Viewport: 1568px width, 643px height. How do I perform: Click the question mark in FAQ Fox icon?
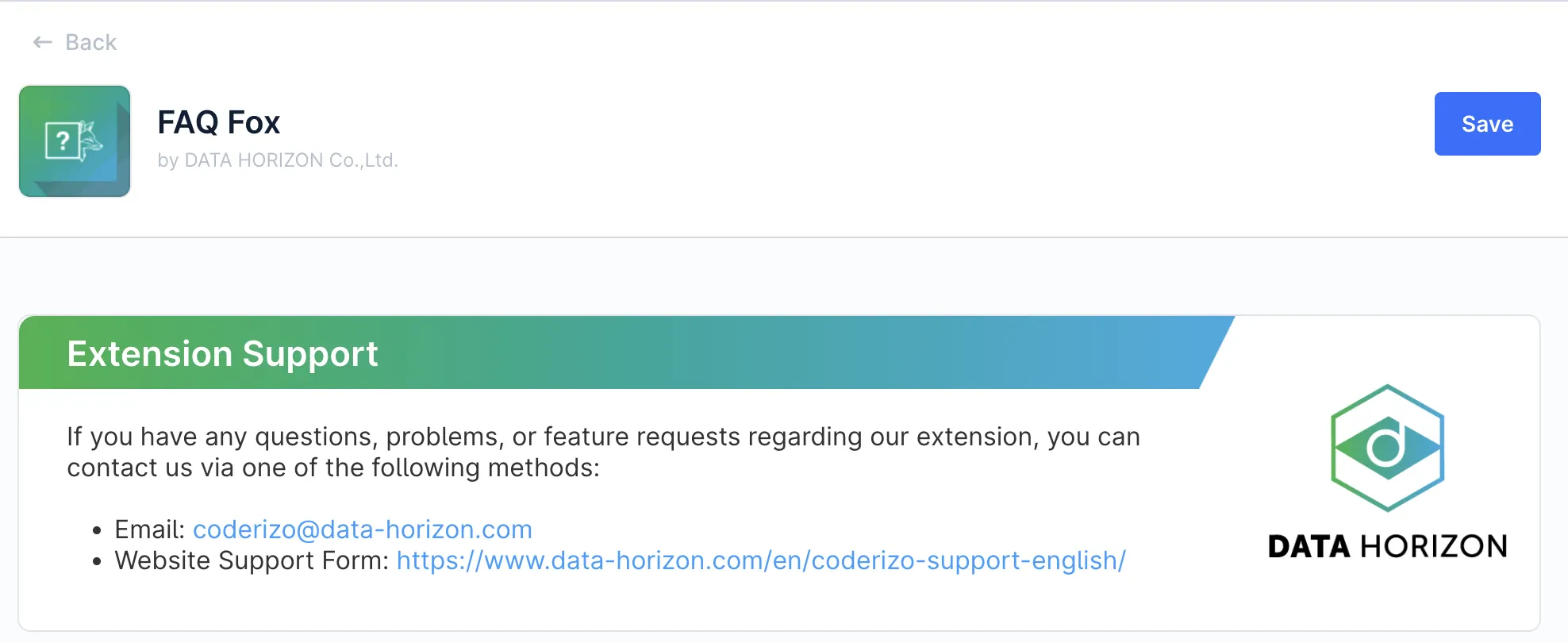click(x=63, y=141)
